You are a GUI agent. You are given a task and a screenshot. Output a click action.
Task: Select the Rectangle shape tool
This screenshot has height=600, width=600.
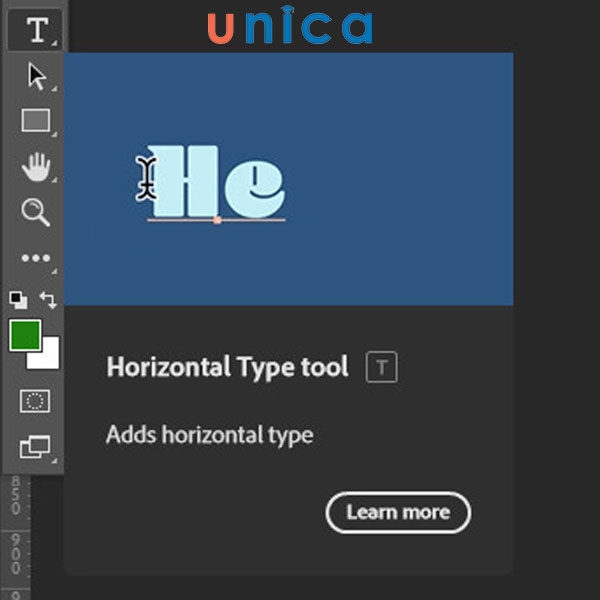(x=36, y=120)
